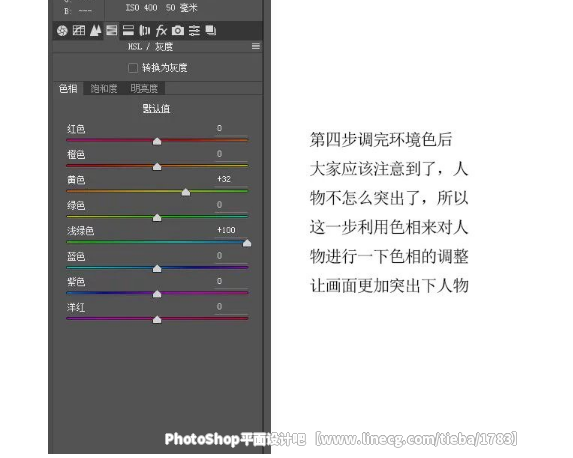Open the Presets sliders icon
This screenshot has height=458, width=573.
pos(194,30)
